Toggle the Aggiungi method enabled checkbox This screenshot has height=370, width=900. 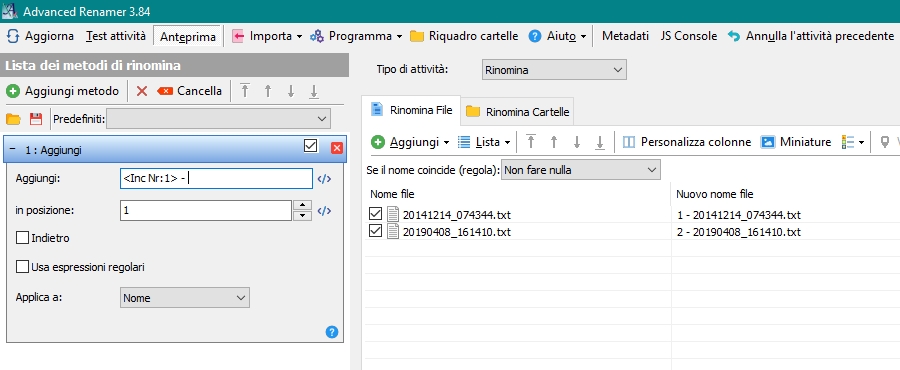[x=311, y=147]
